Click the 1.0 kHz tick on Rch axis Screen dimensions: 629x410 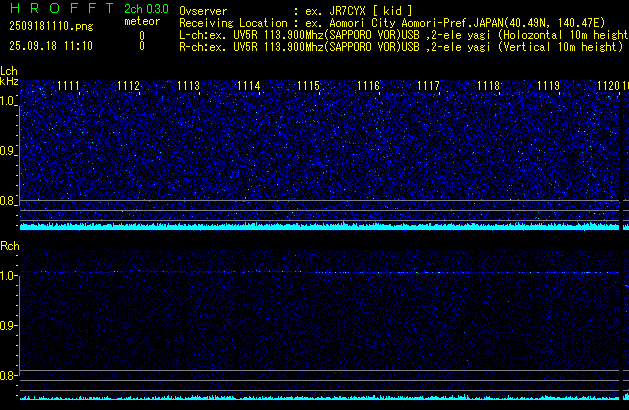point(8,274)
